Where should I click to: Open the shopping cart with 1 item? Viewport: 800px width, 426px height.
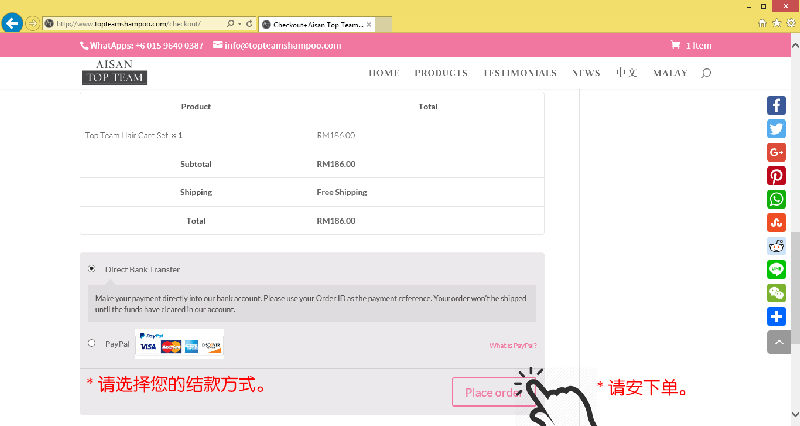(691, 45)
